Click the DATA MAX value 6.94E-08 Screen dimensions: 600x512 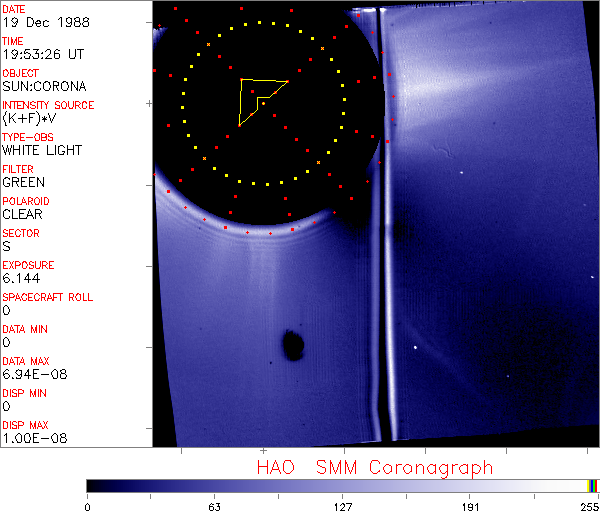tap(32, 374)
